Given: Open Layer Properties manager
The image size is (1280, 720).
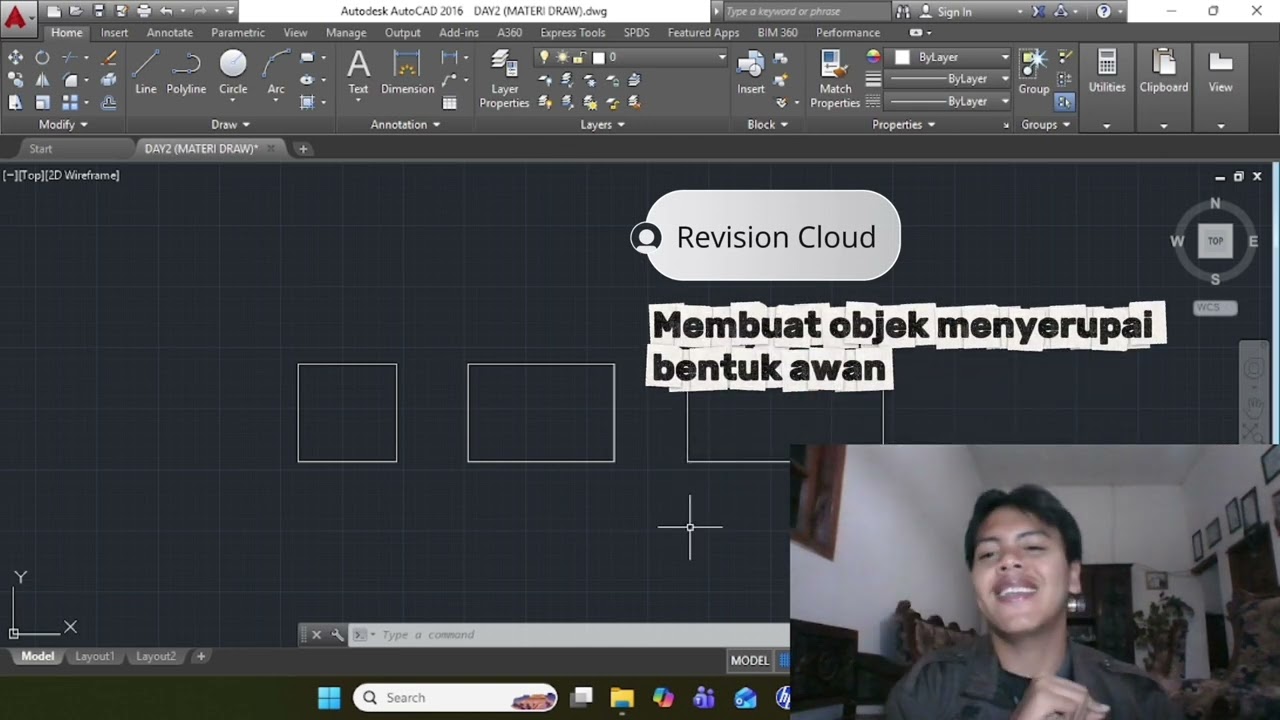Looking at the screenshot, I should (504, 79).
